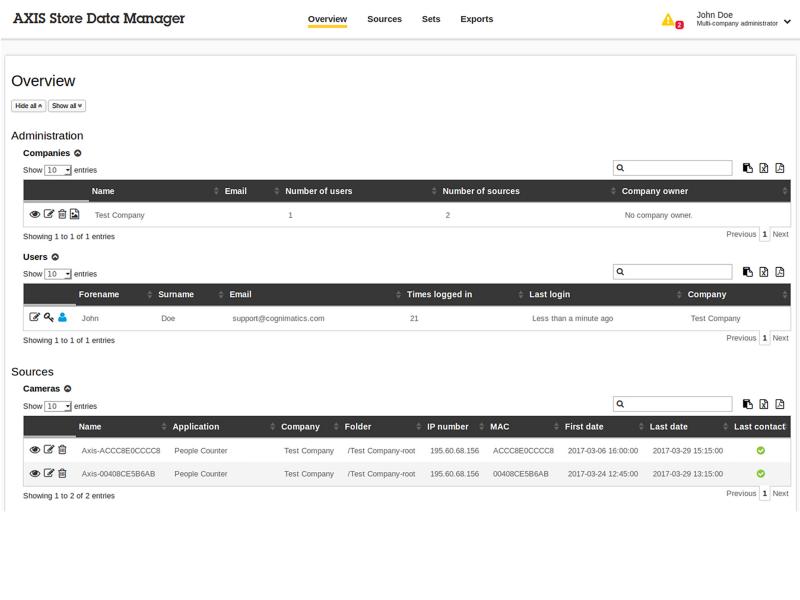Click Show all button

click(x=67, y=106)
